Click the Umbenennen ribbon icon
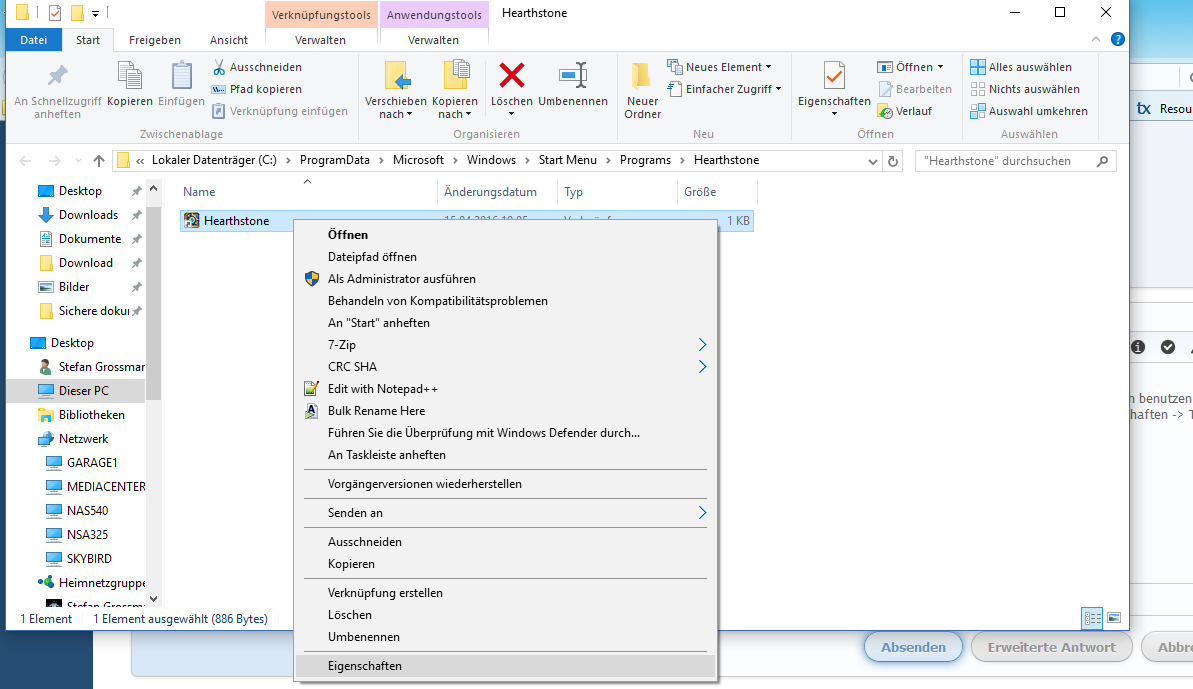Screen dimensions: 1193x689 tap(573, 75)
